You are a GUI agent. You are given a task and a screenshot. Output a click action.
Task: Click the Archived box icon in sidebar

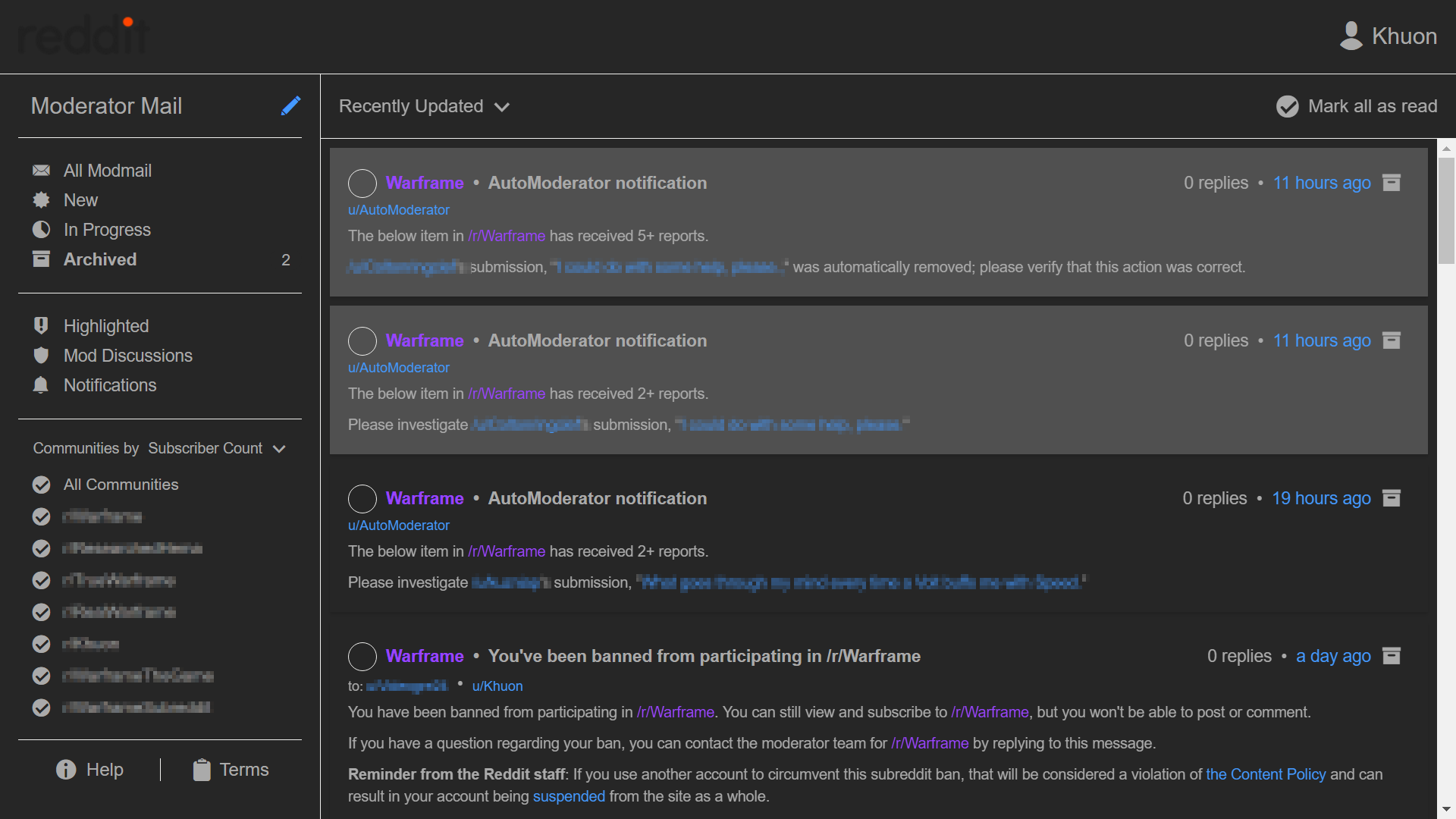[41, 259]
